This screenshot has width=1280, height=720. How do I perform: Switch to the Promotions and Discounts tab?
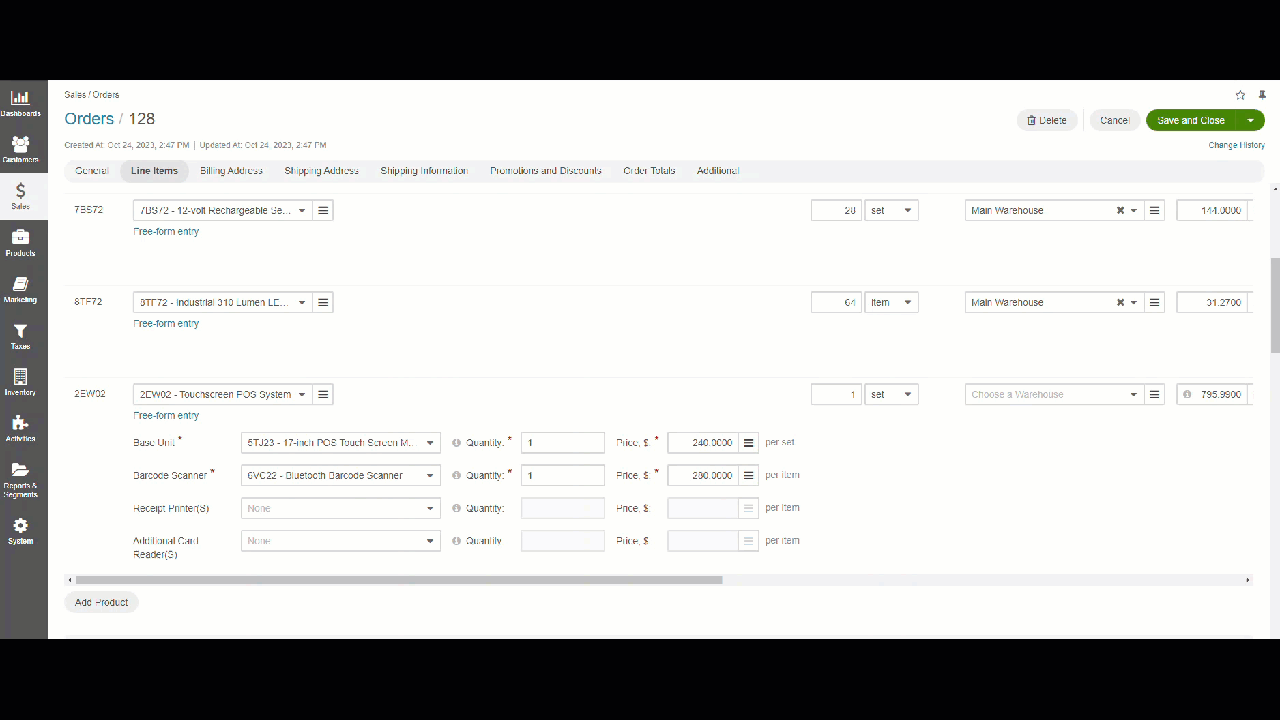[x=546, y=171]
